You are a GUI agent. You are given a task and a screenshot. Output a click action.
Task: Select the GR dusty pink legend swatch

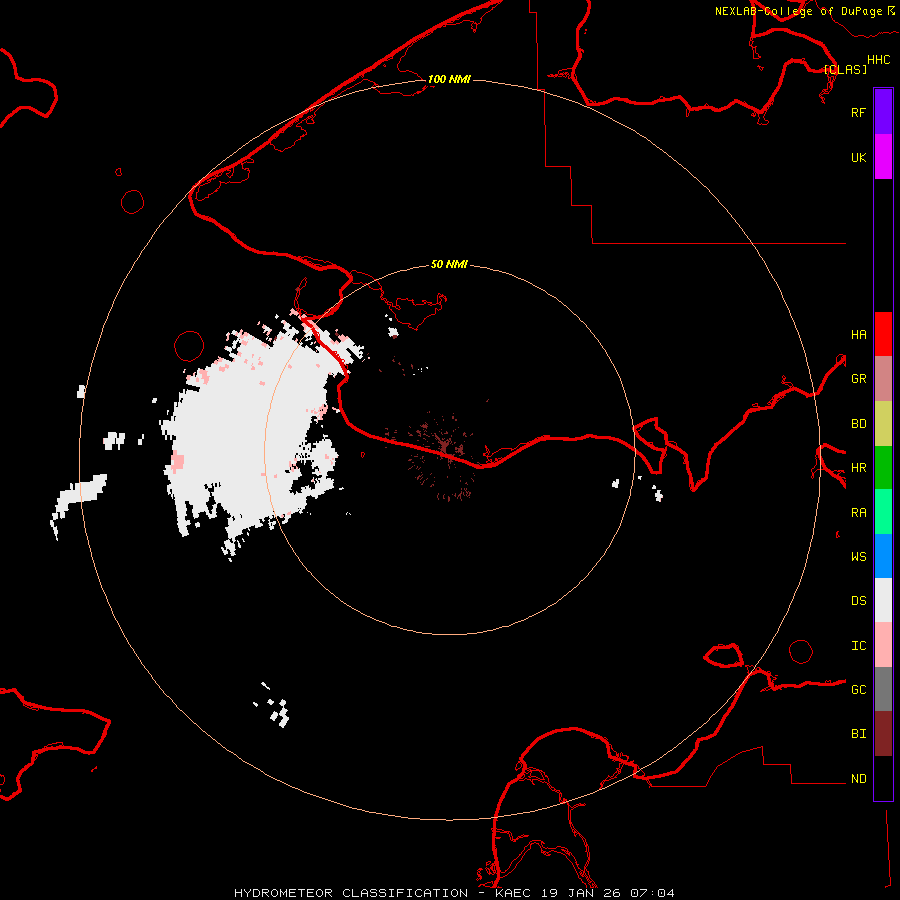[x=883, y=379]
